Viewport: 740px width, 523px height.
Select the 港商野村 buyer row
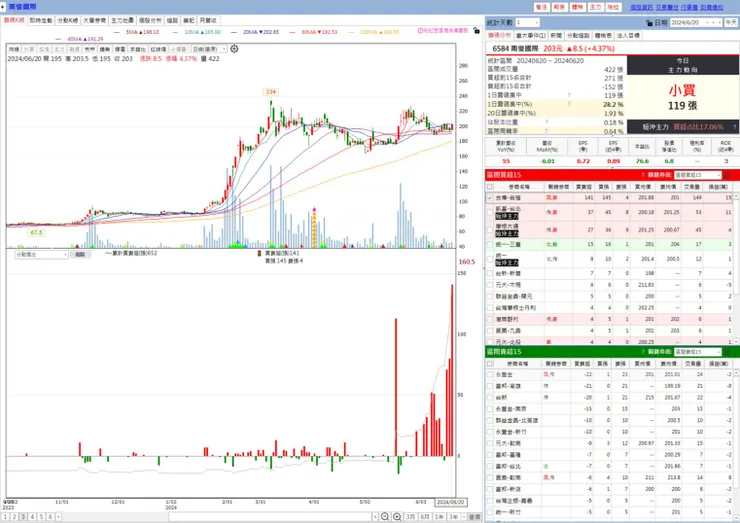pos(609,319)
